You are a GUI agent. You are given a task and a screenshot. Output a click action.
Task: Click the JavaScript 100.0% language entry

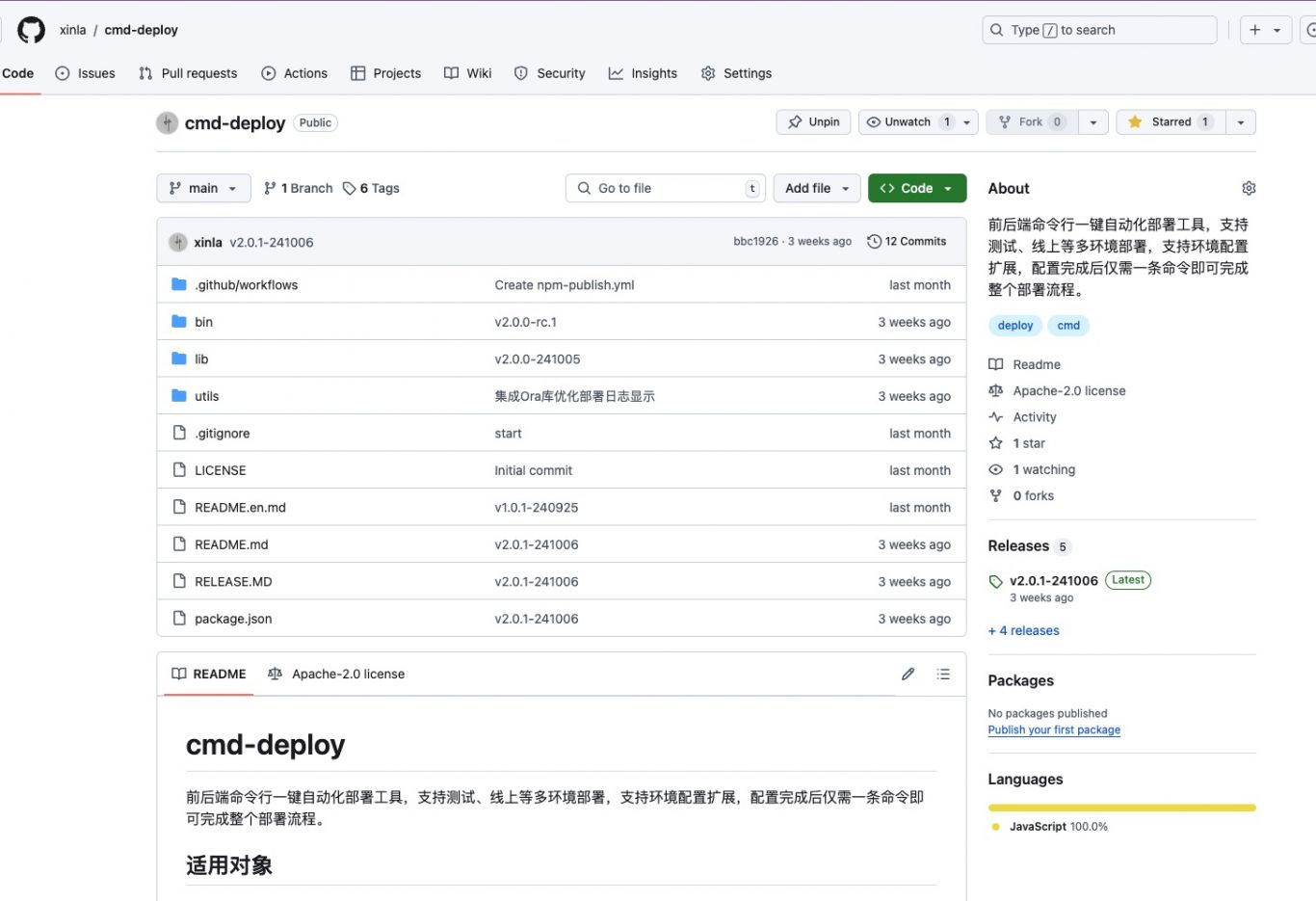(x=1049, y=827)
